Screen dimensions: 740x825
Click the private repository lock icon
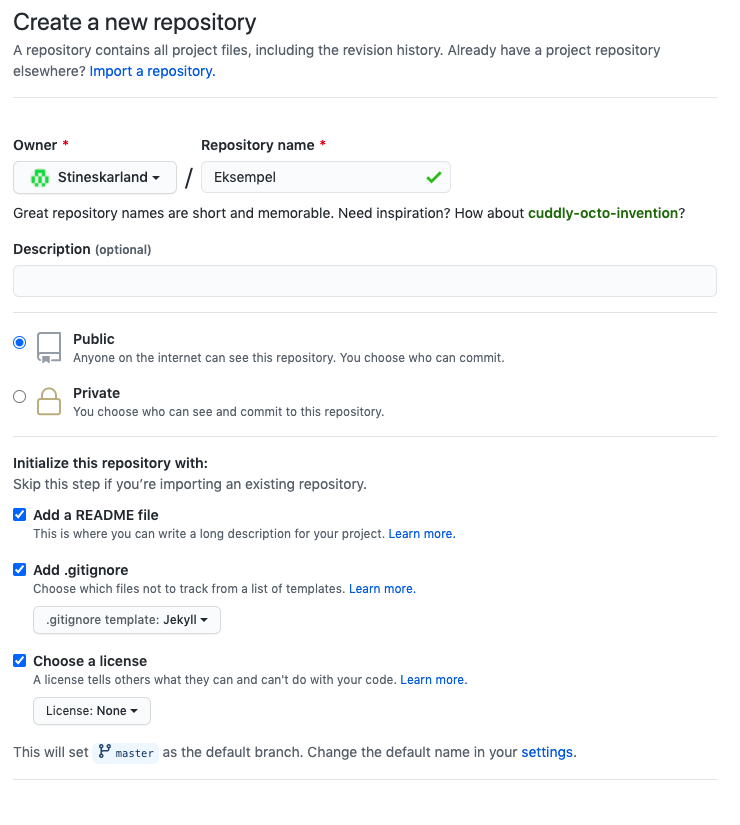click(x=49, y=401)
